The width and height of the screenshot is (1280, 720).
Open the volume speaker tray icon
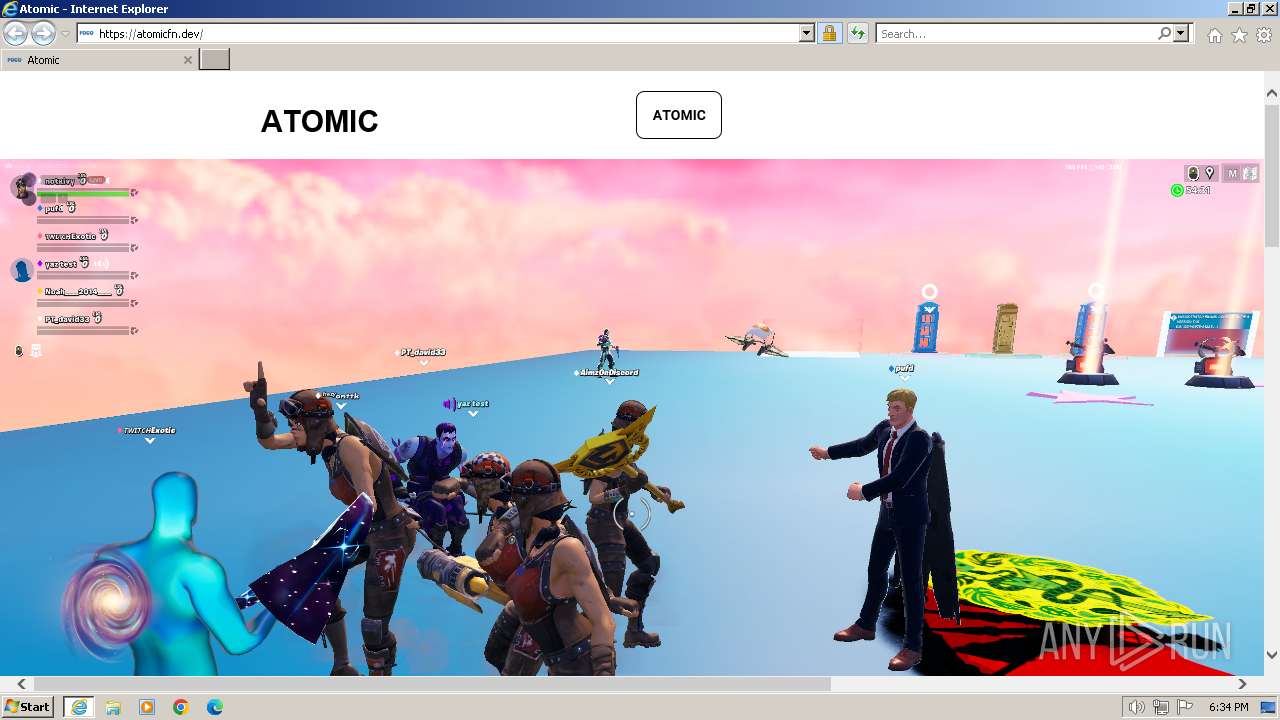[1138, 707]
